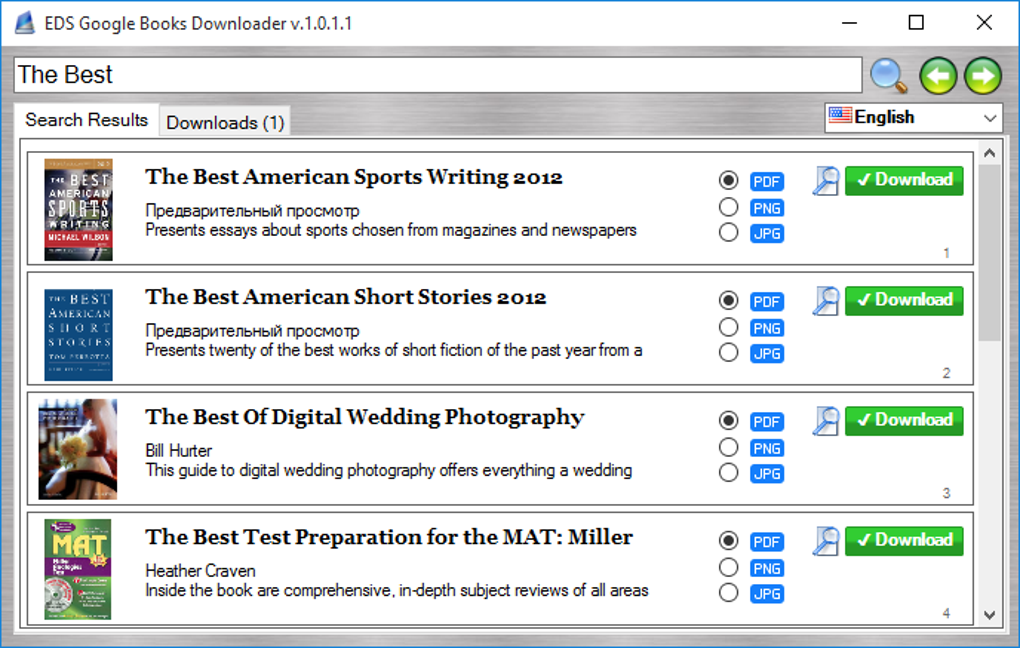Click PNG badge for MAT Test Preparation
The height and width of the screenshot is (648, 1020).
[x=767, y=569]
